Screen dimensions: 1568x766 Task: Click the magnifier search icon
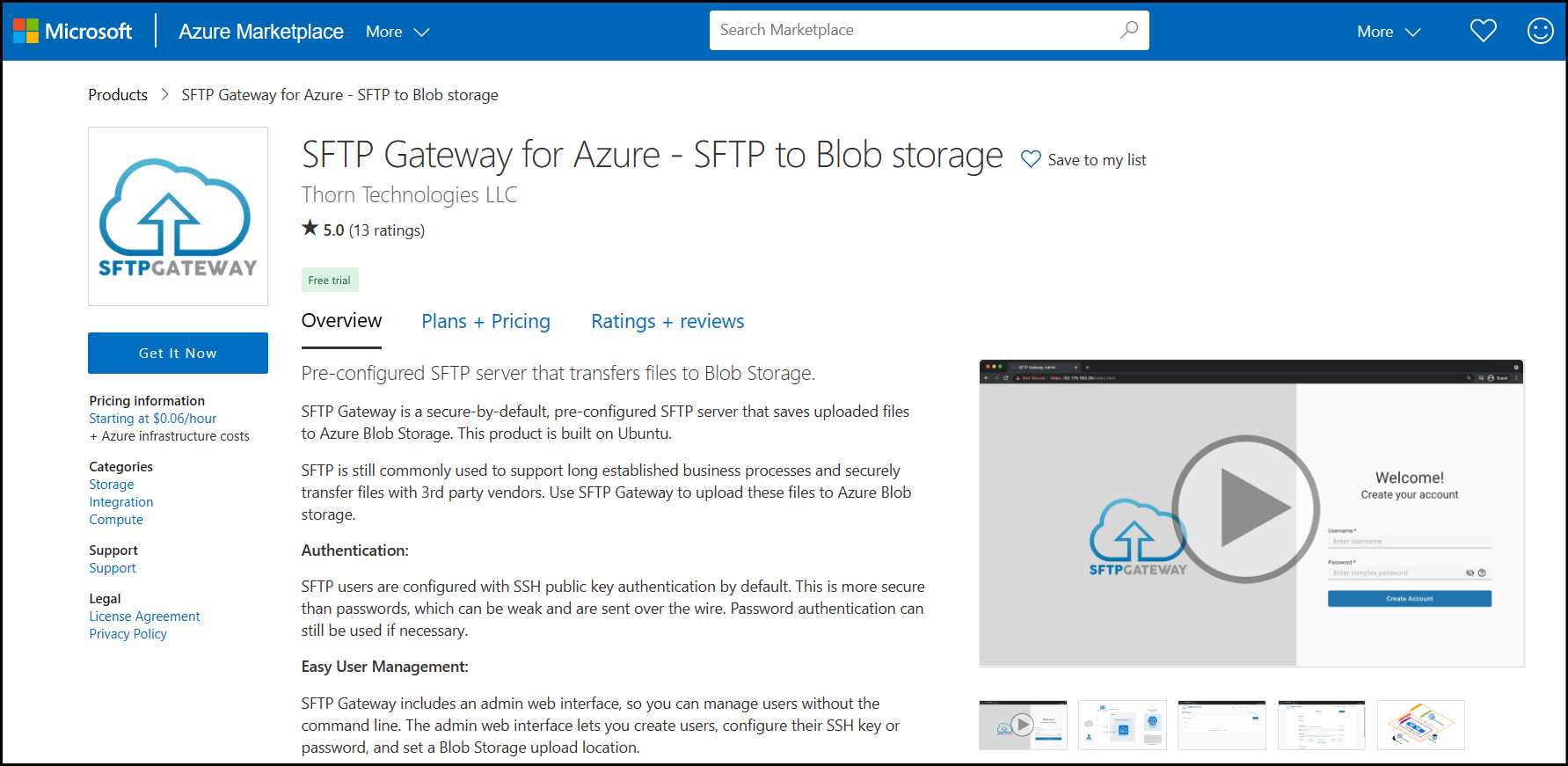coord(1129,30)
